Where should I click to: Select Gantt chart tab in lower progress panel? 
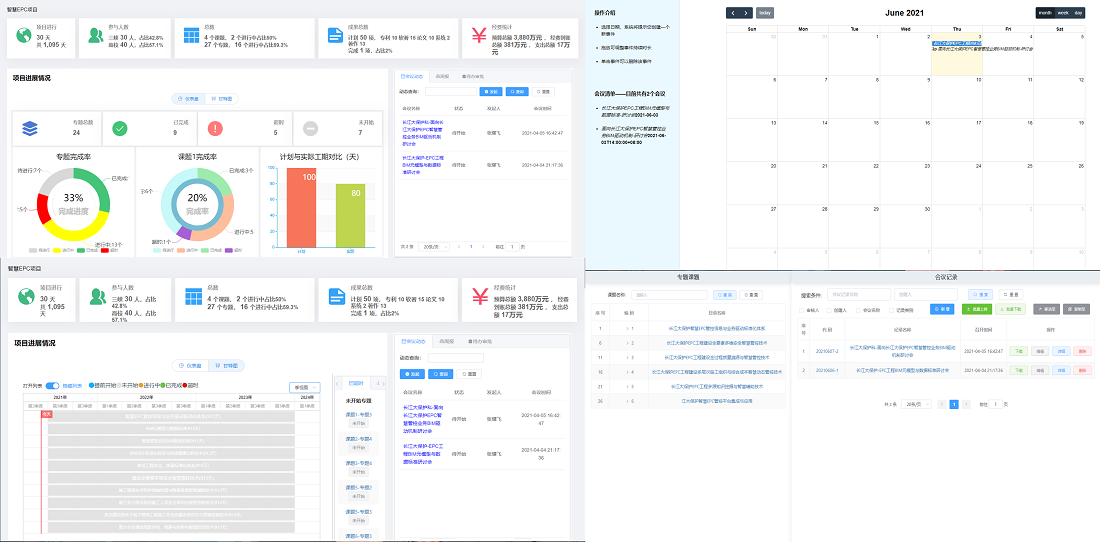click(x=226, y=365)
